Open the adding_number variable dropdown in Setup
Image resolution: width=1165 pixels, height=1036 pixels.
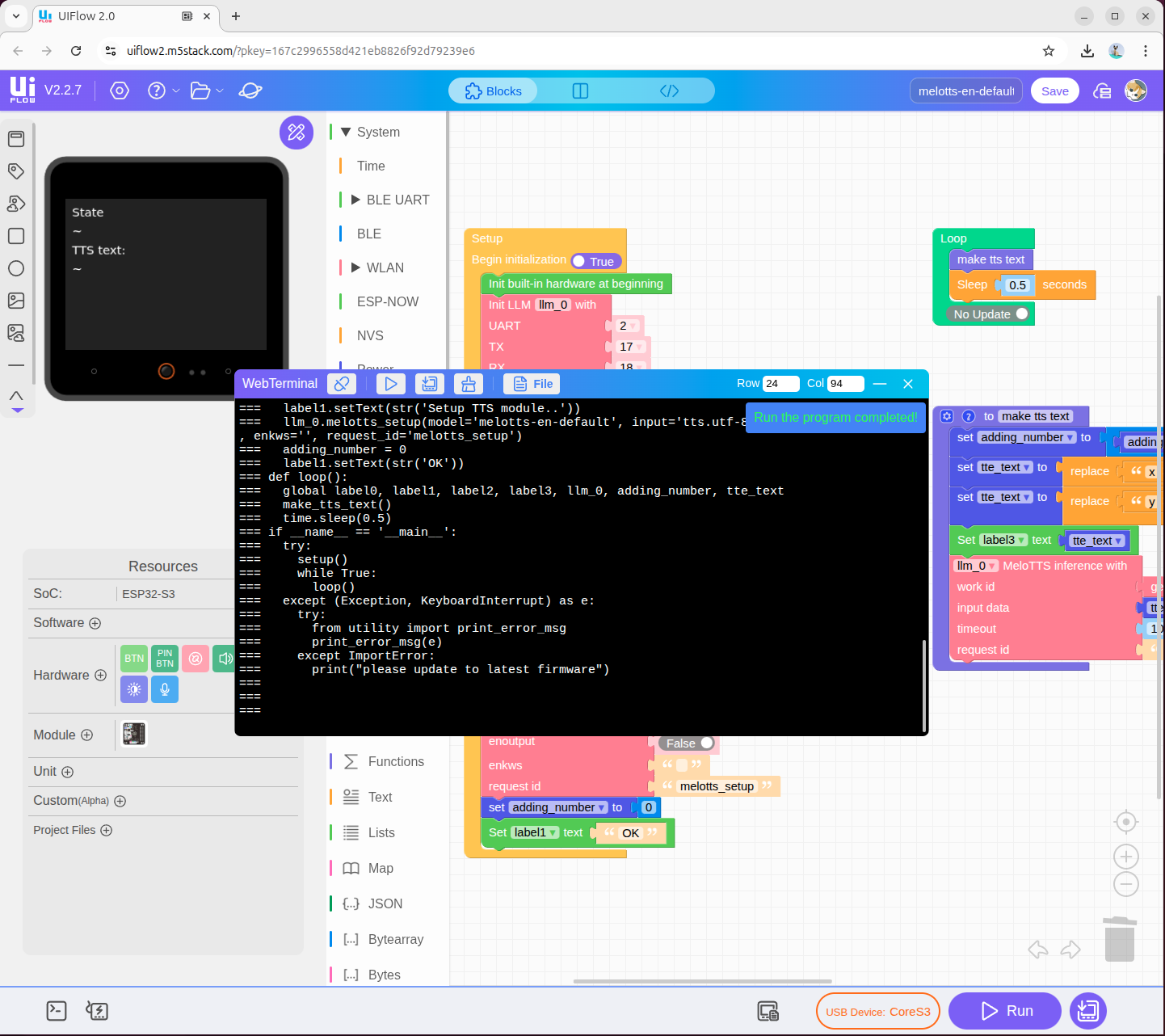(x=601, y=807)
